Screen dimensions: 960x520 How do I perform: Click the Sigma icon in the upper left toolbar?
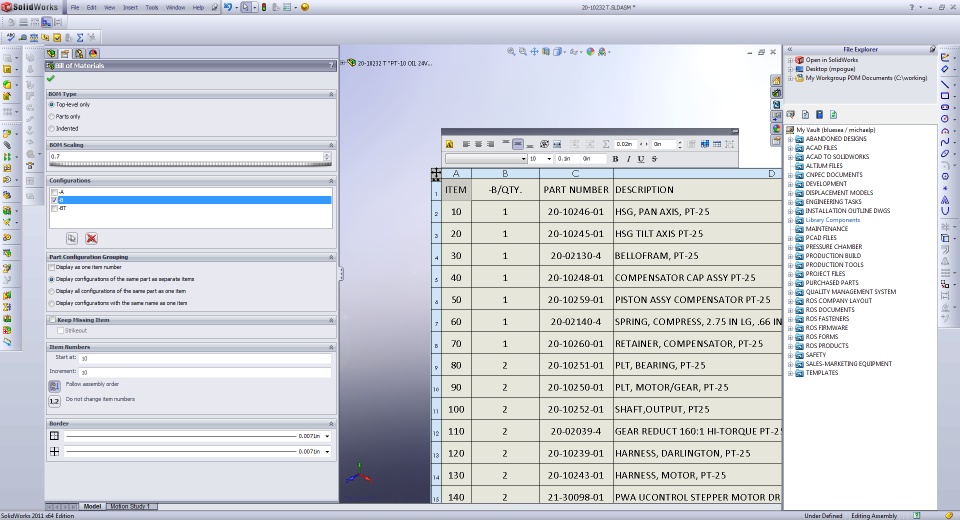(x=80, y=37)
